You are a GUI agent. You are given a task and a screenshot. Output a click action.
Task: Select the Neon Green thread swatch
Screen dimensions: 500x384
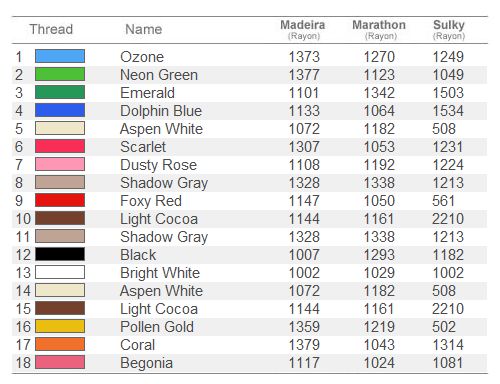coord(60,74)
